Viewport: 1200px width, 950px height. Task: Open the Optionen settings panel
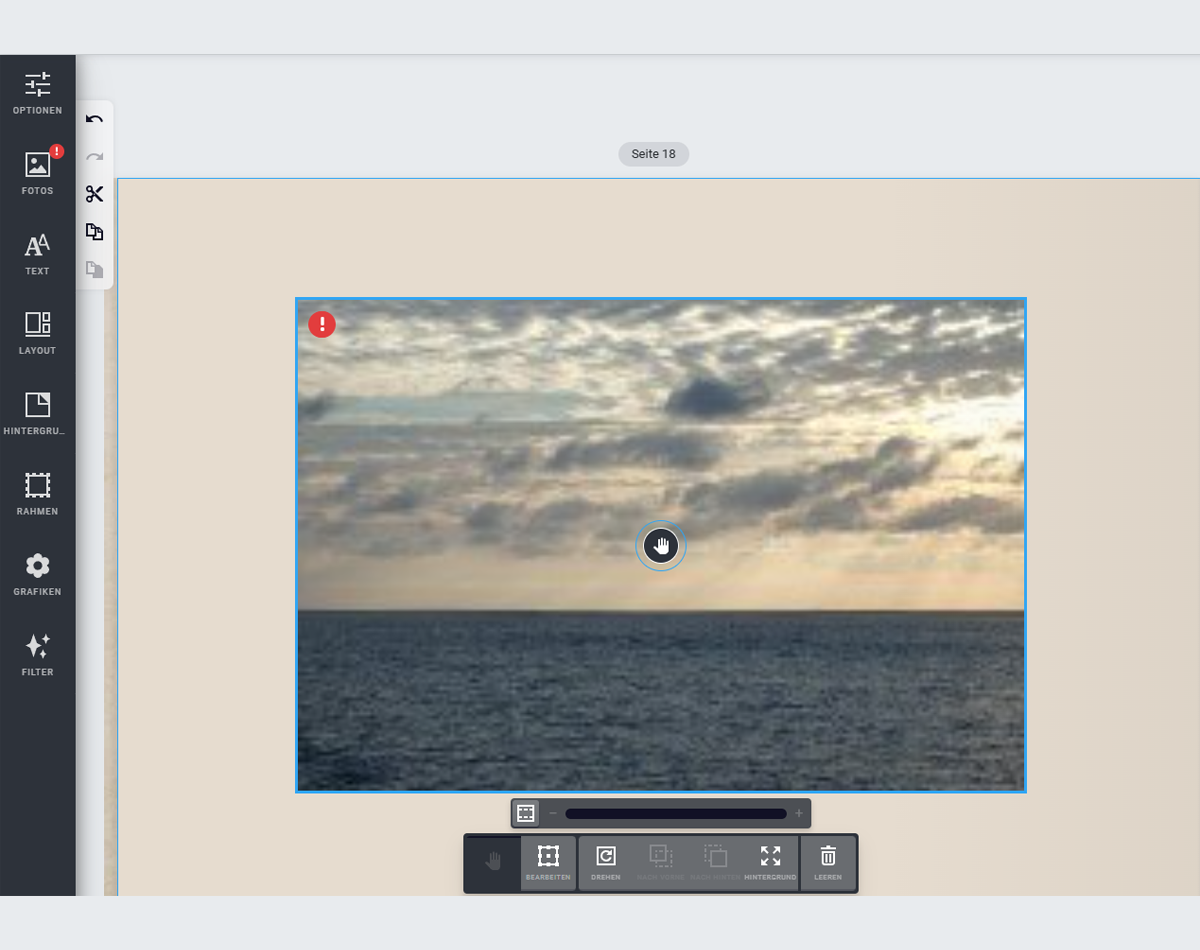pyautogui.click(x=37, y=94)
